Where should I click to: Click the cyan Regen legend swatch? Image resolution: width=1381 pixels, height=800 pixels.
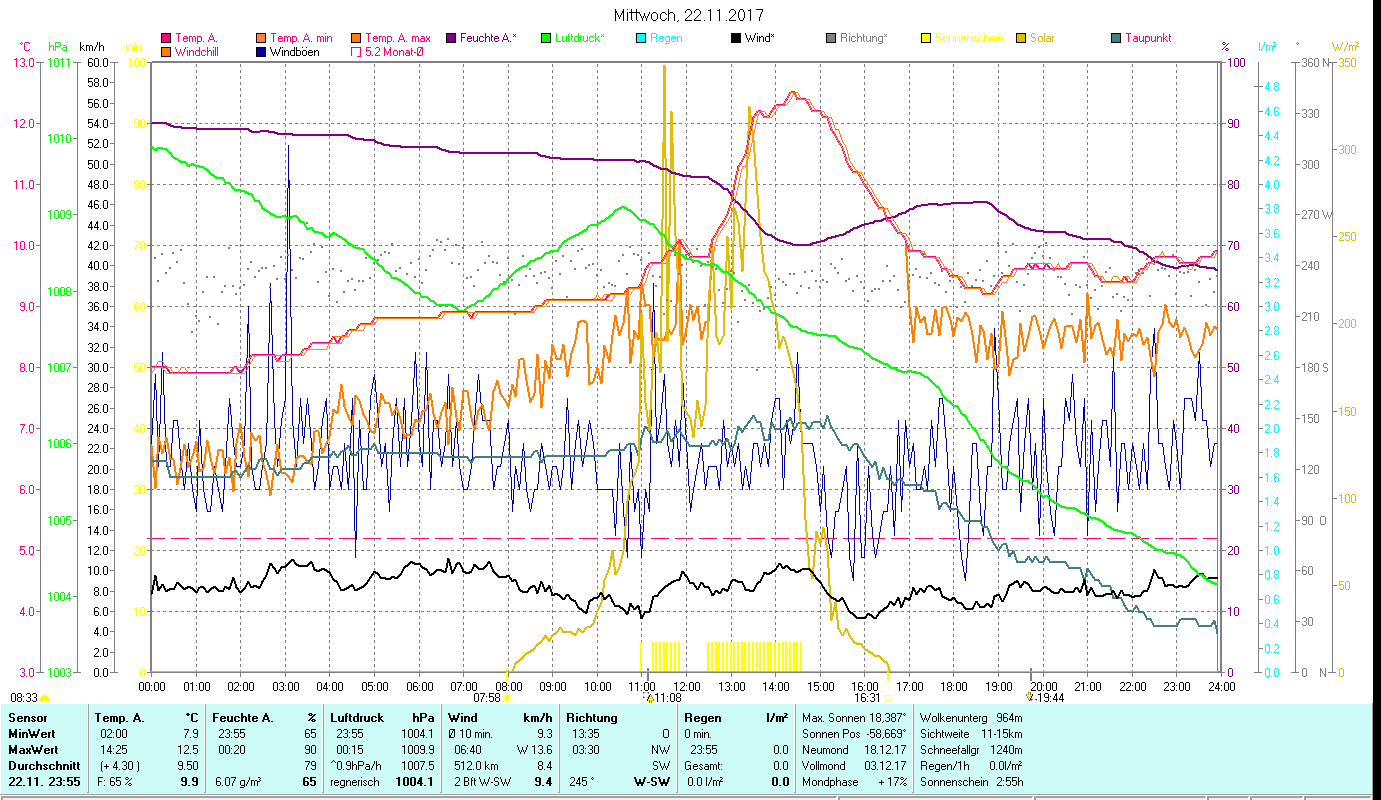point(641,38)
